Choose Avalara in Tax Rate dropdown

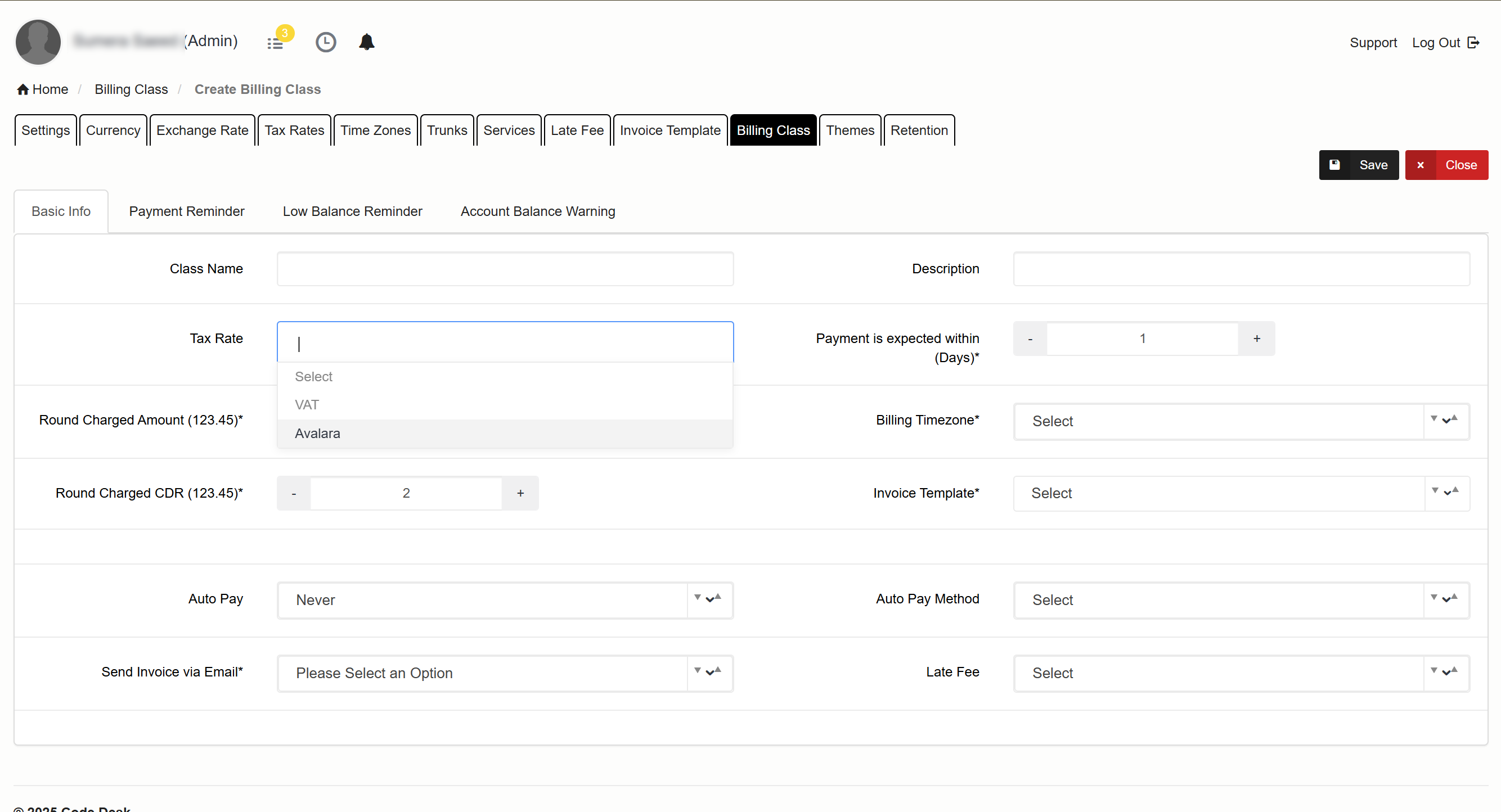[x=317, y=434]
